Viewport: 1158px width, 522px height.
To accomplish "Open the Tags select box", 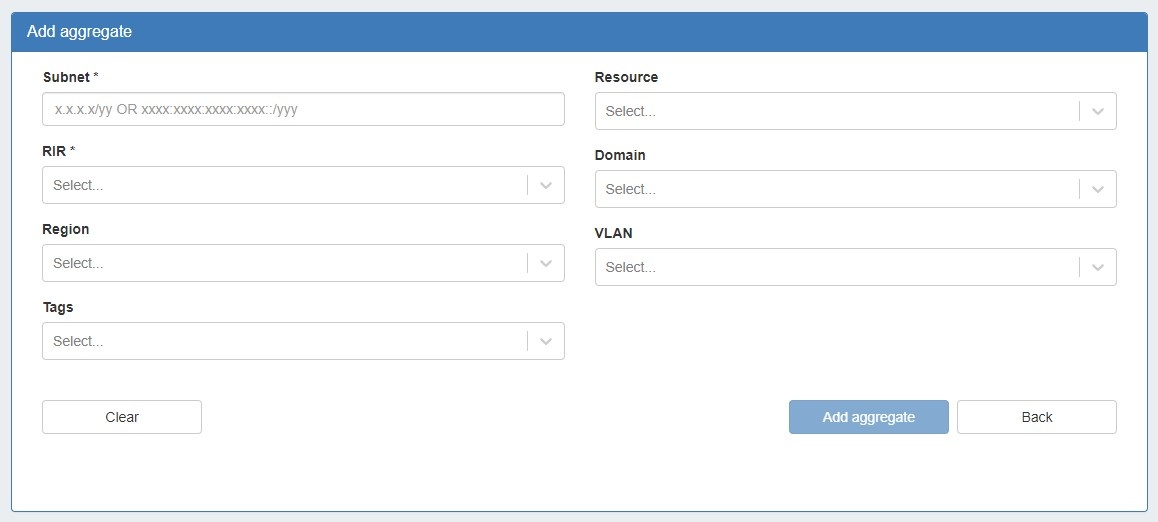I will pyautogui.click(x=285, y=341).
